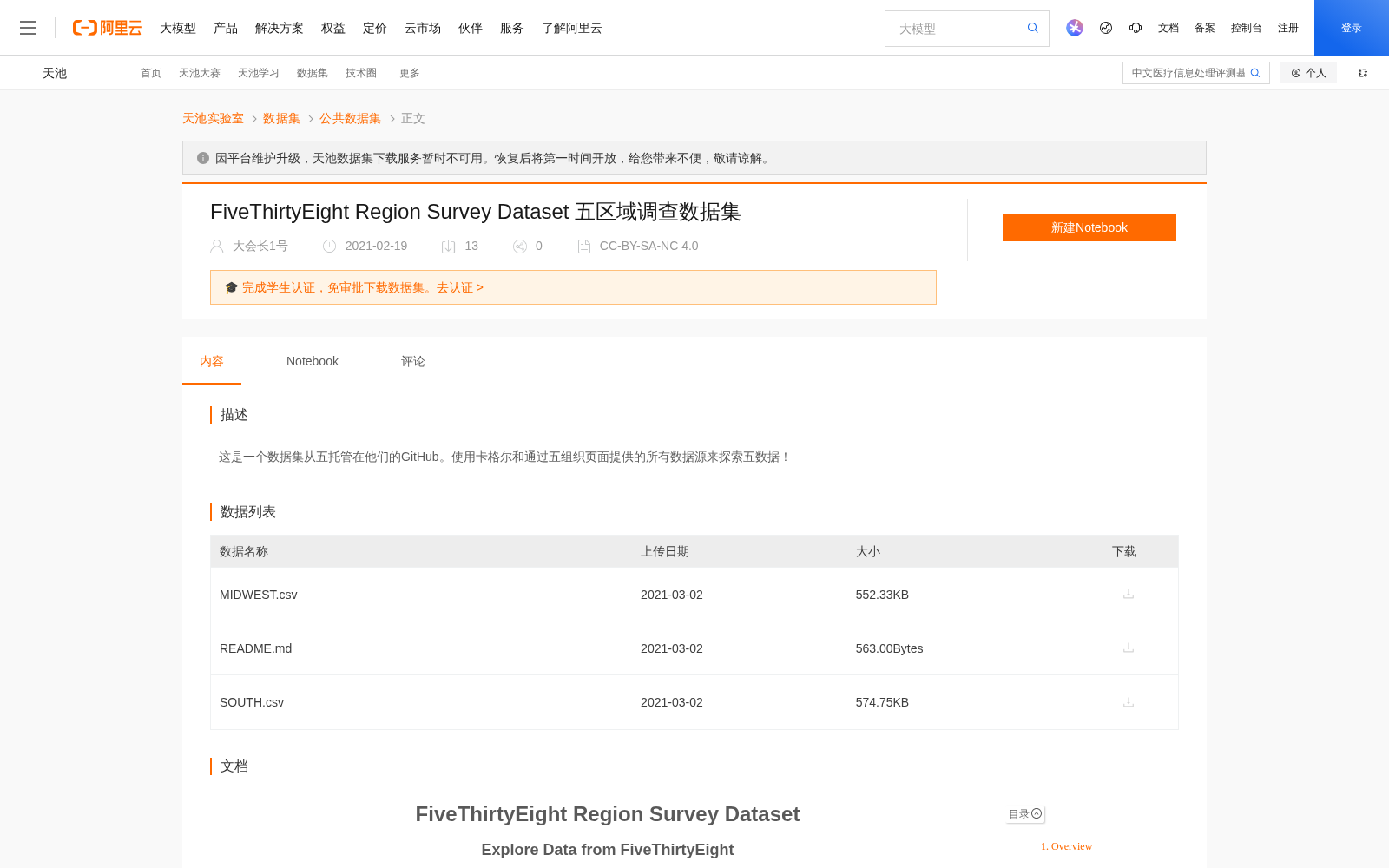Open the 服务 menu item

[512, 28]
